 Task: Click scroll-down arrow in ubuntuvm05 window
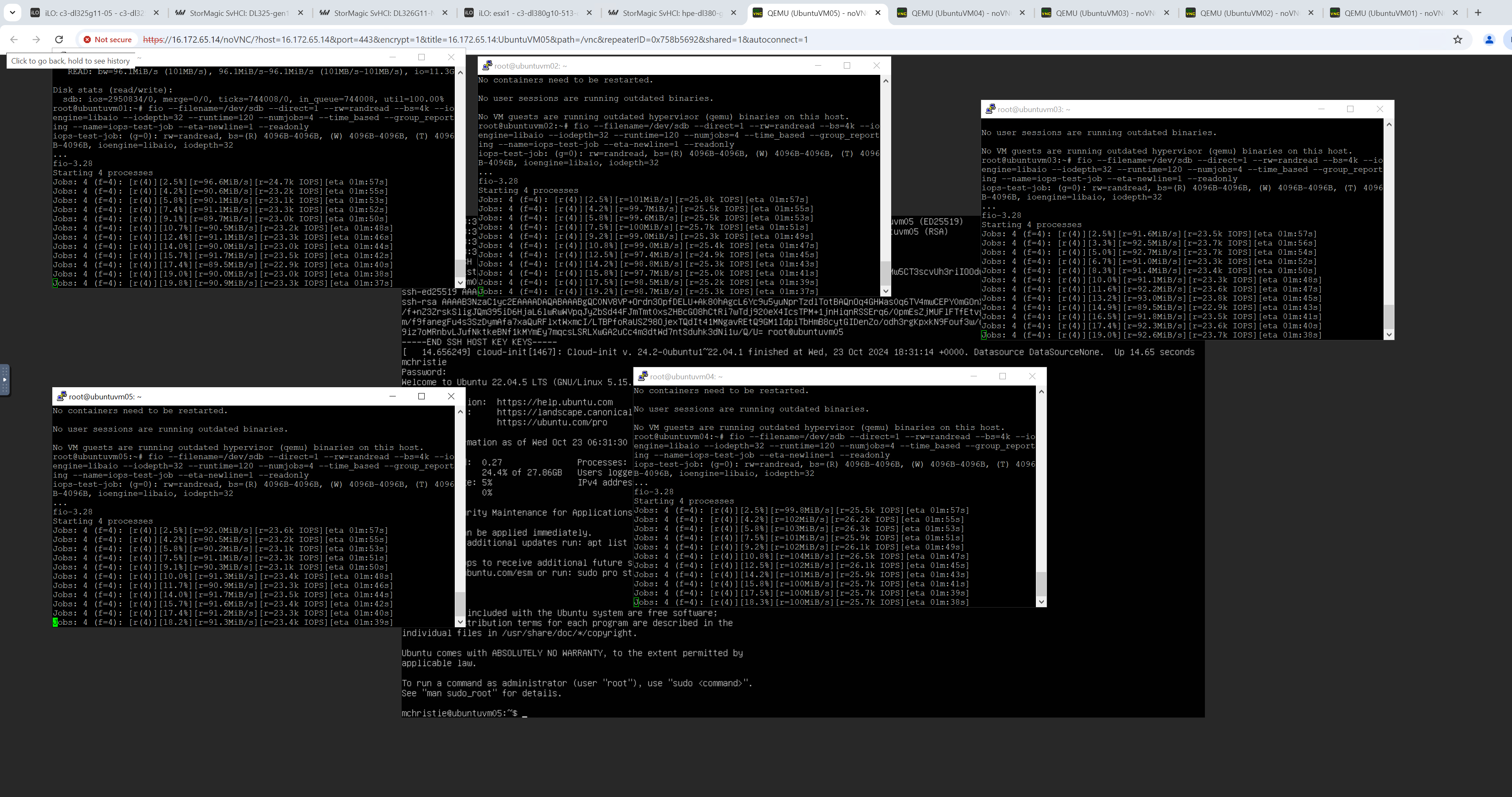pos(460,622)
